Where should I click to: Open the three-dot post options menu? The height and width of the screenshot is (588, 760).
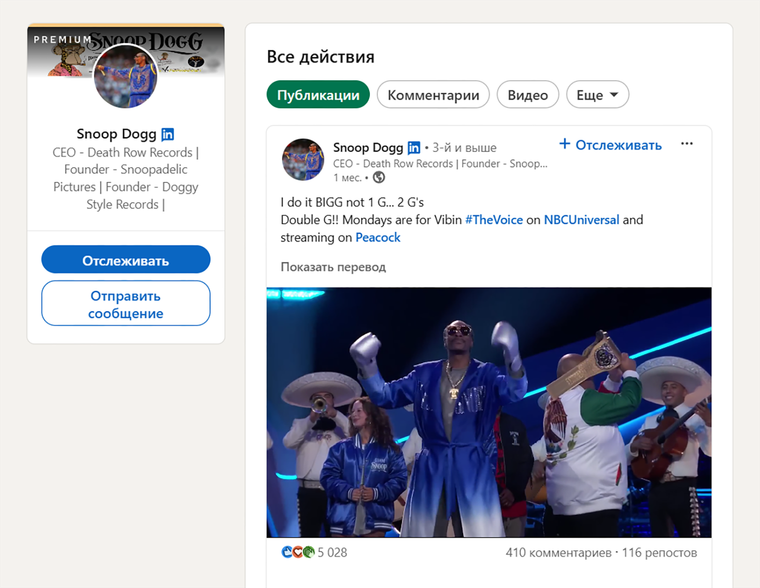[x=686, y=144]
